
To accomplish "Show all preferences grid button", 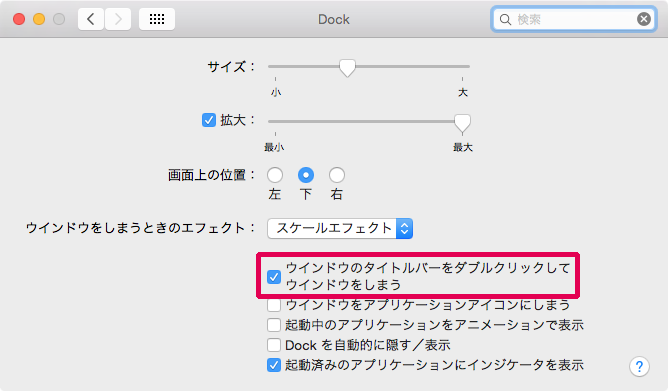I will coord(157,19).
